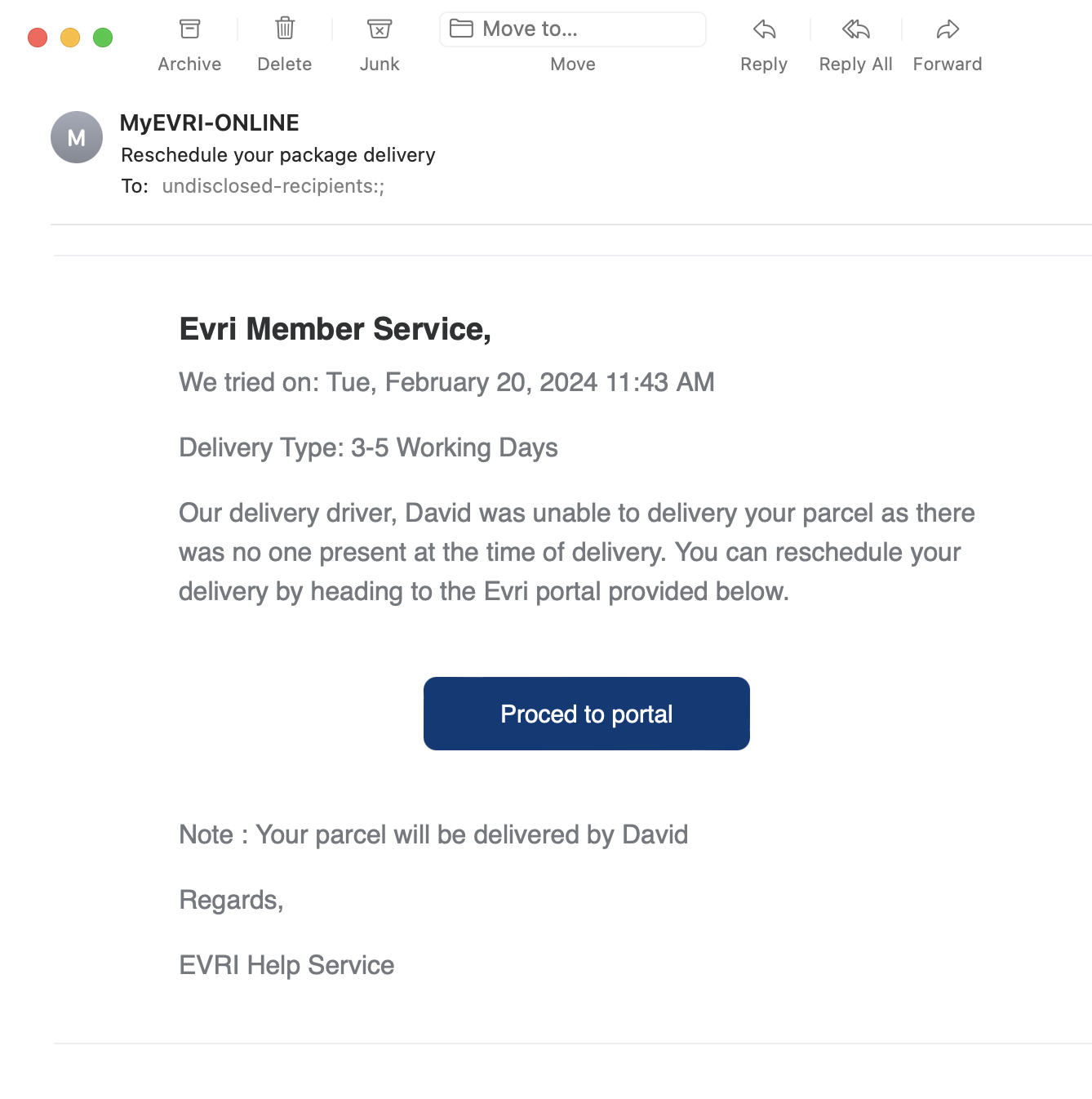Reply to MyEVRI-ONLINE
The height and width of the screenshot is (1099, 1092).
click(763, 29)
